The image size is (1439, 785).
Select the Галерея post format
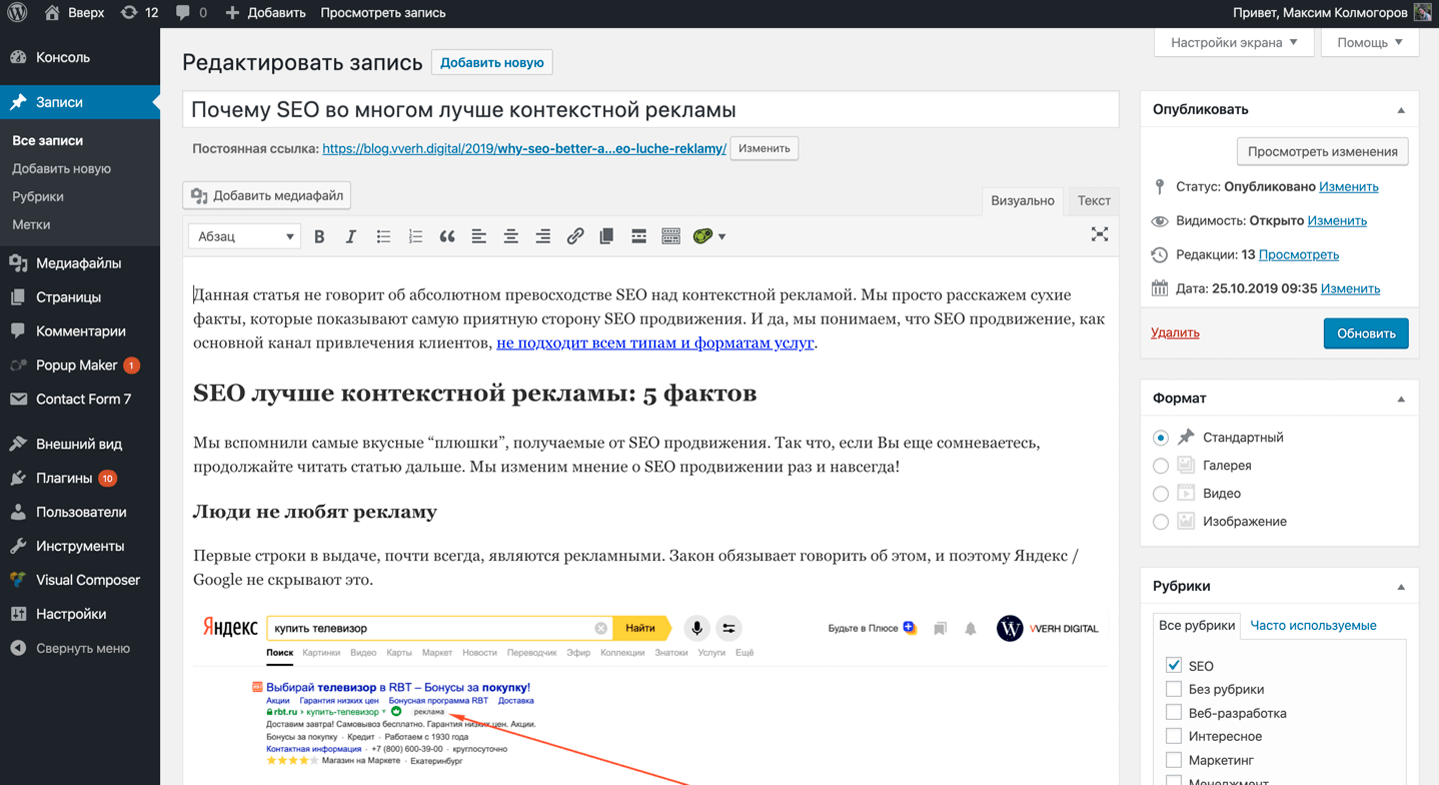1160,465
